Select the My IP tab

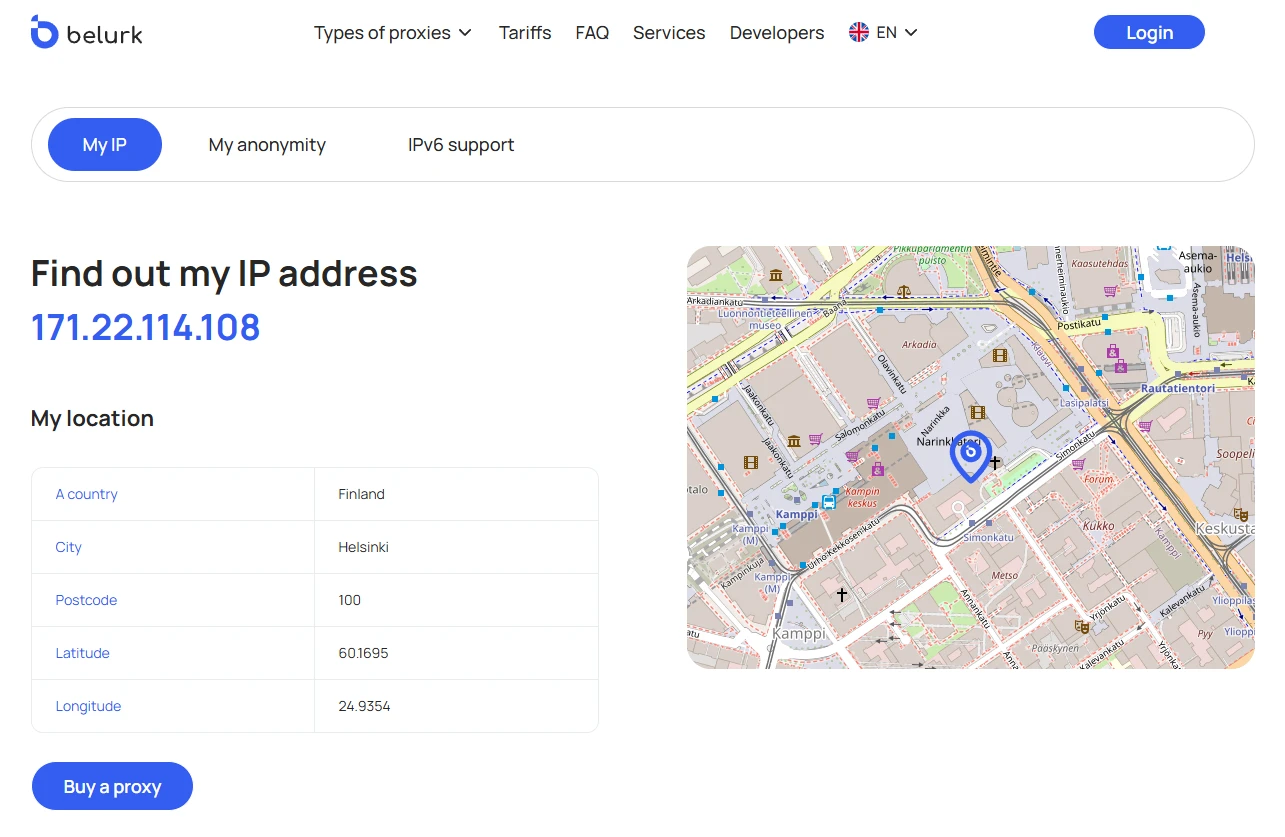[x=105, y=145]
